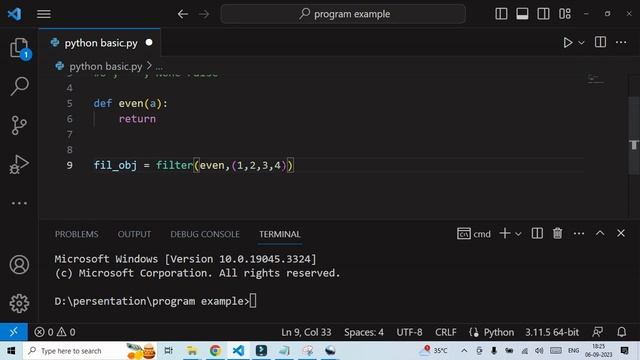
Task: Click the fil_obj variable on line 9
Action: 116,165
